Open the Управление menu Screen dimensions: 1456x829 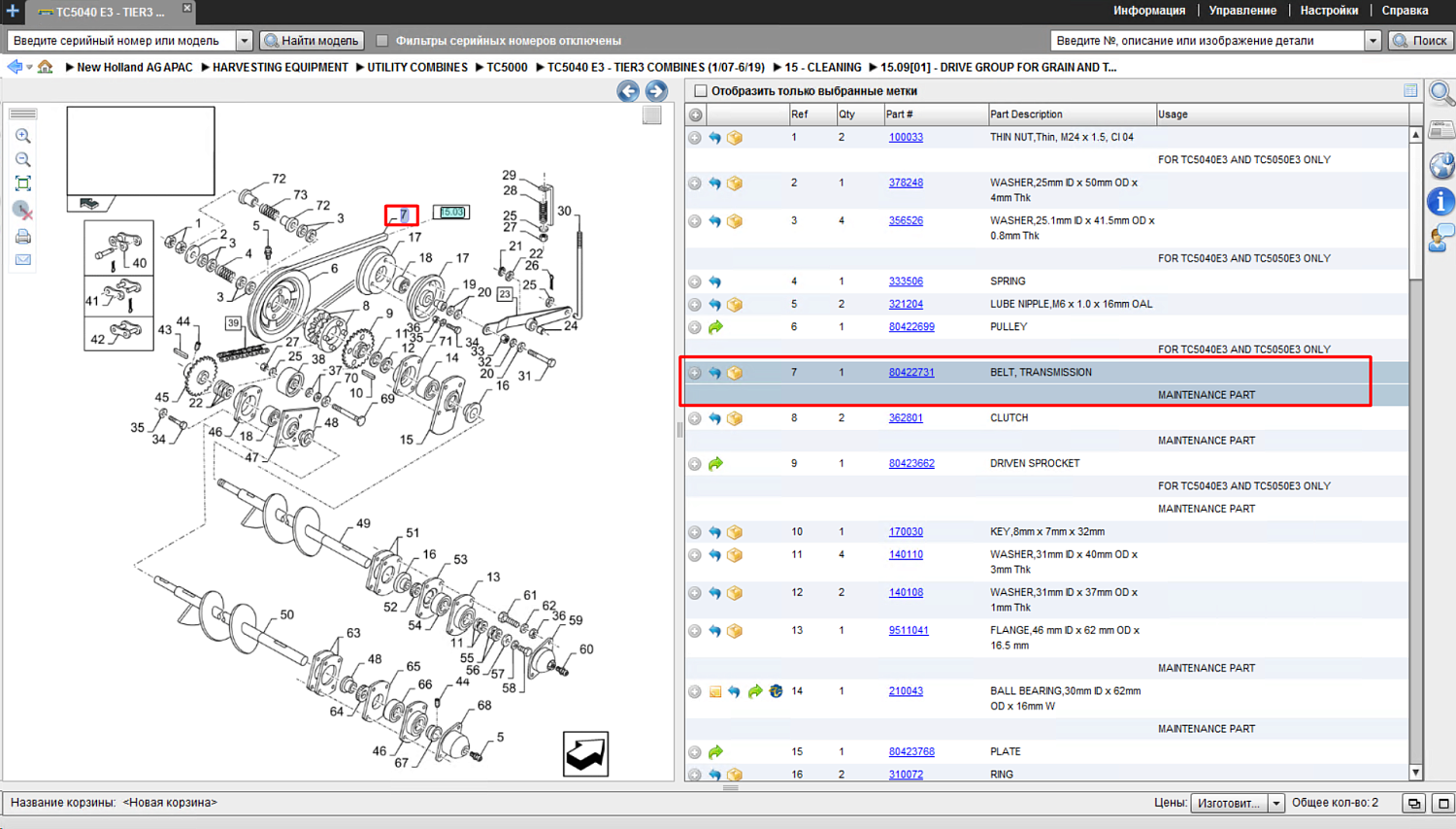(1242, 11)
